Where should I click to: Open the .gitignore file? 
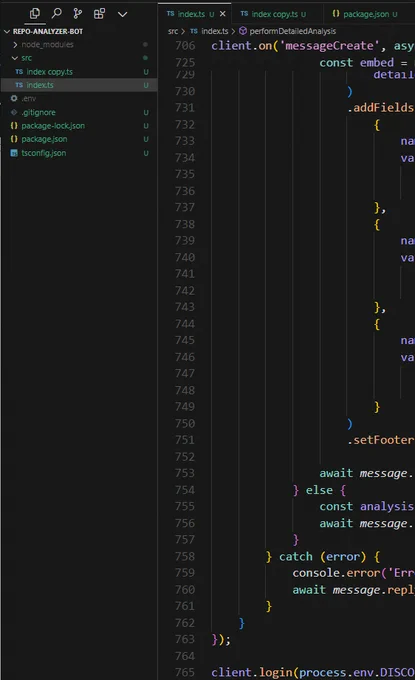[x=39, y=112]
